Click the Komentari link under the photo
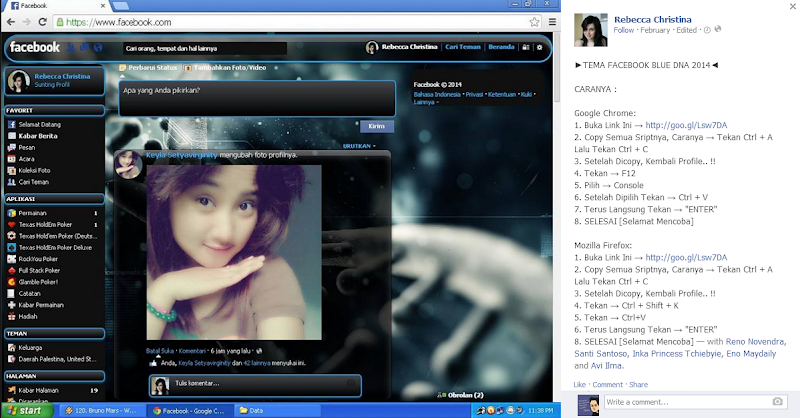Screen dimensions: 800x418 tap(192, 351)
